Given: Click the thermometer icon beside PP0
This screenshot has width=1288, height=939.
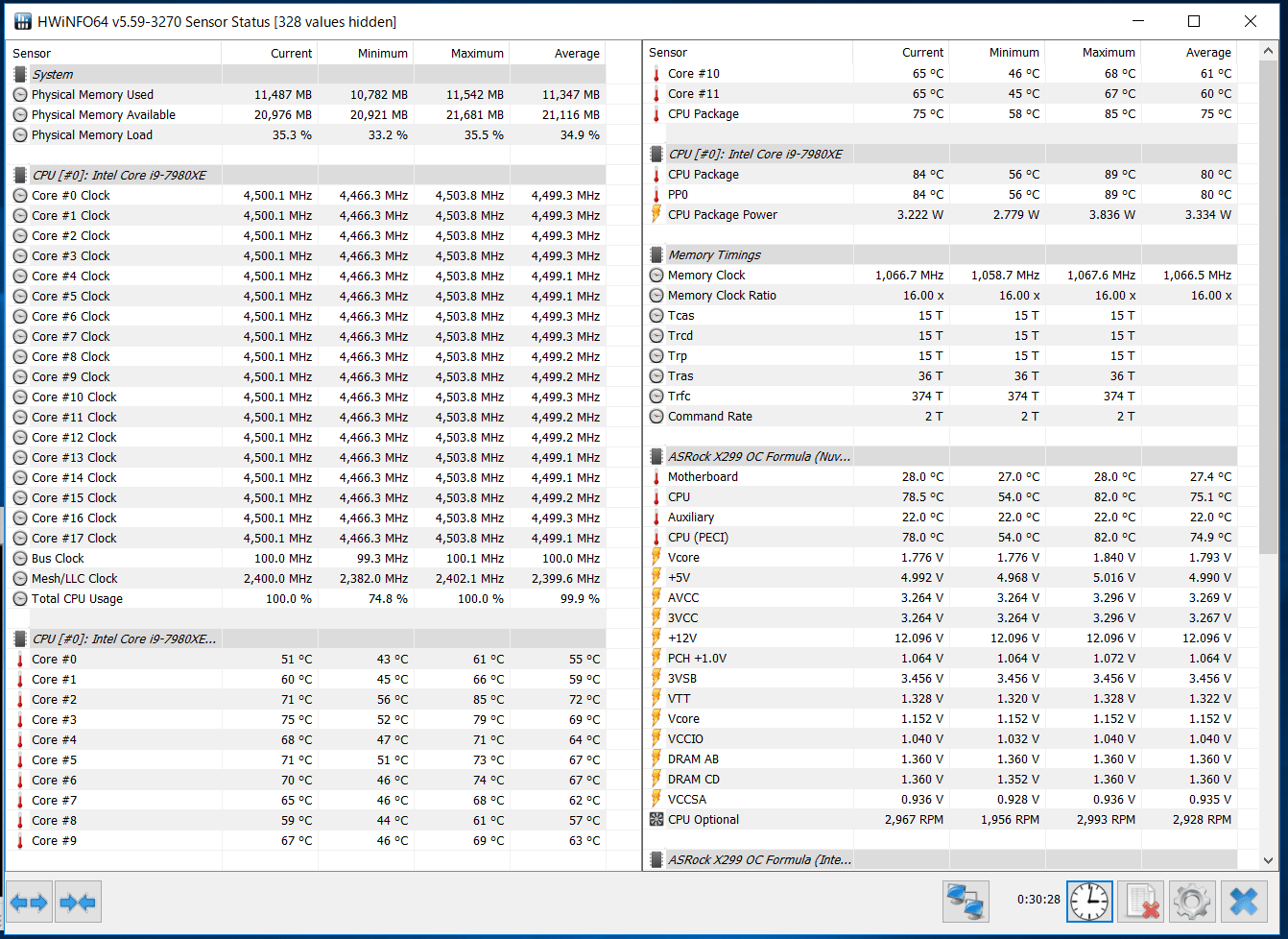Looking at the screenshot, I should pos(656,194).
